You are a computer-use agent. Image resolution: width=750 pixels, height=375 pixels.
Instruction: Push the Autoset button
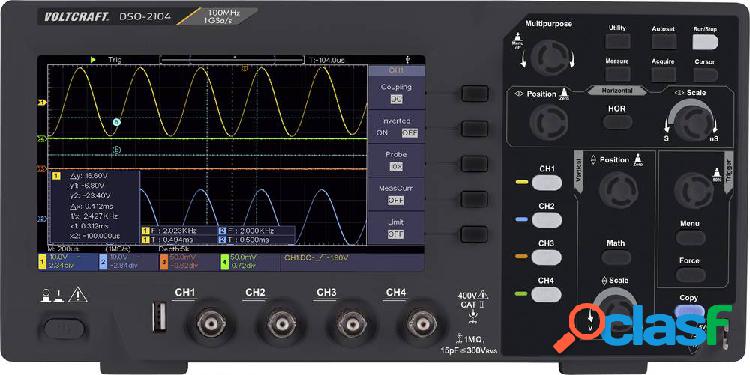tap(663, 42)
